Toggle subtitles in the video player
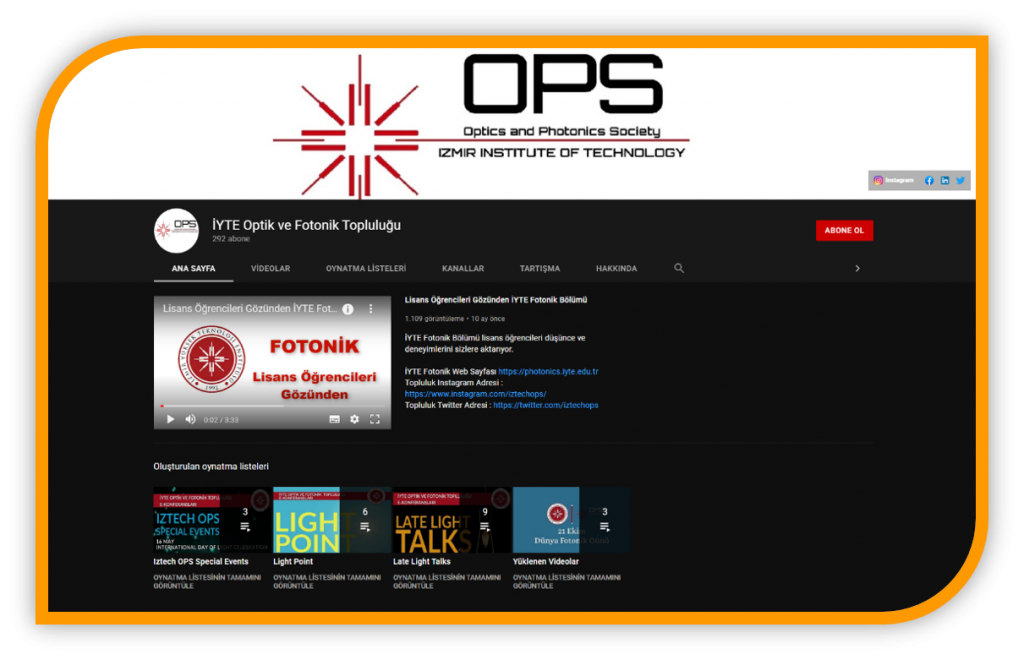This screenshot has height=660, width=1024. [x=336, y=419]
